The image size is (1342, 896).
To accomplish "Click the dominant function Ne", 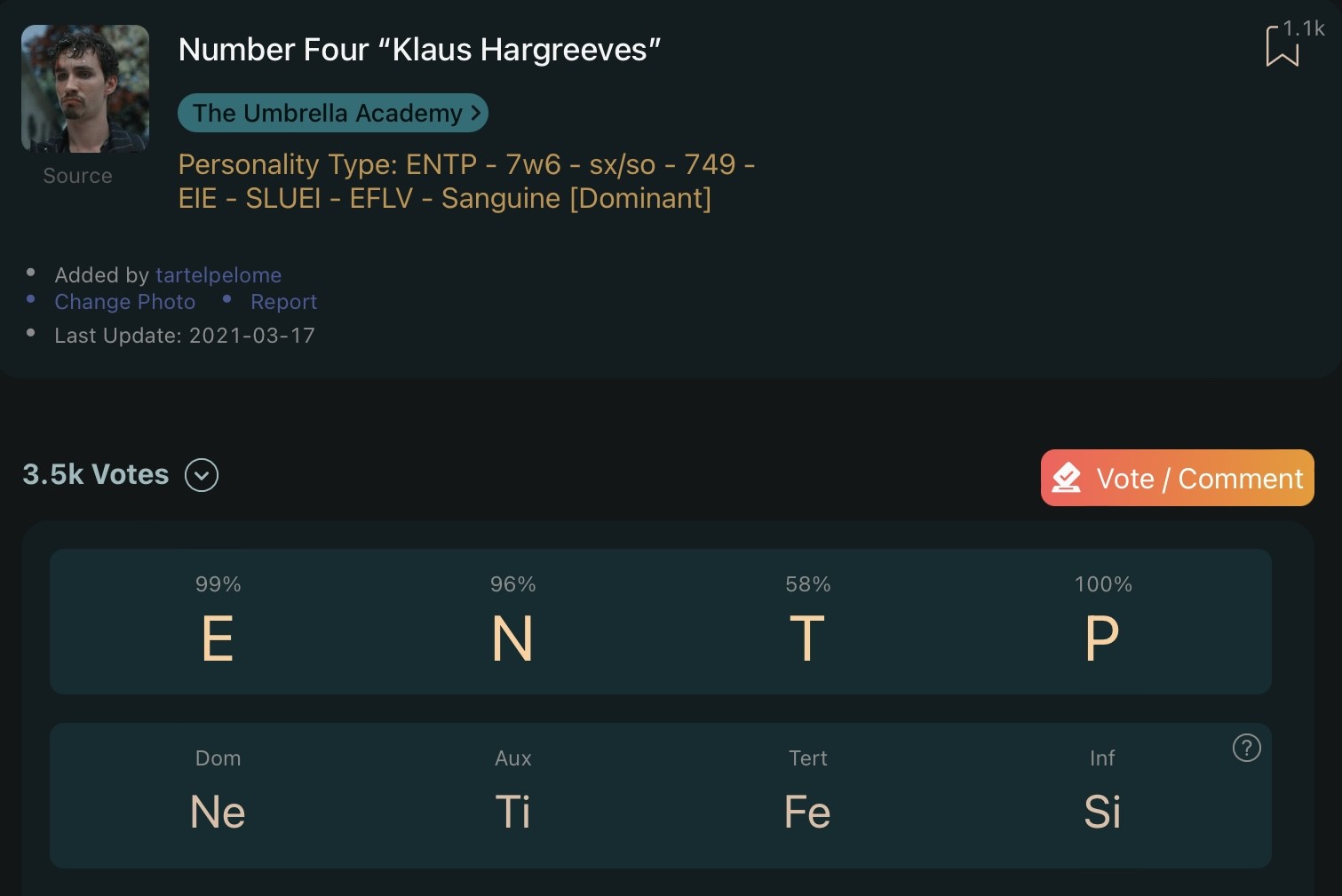I will tap(218, 812).
